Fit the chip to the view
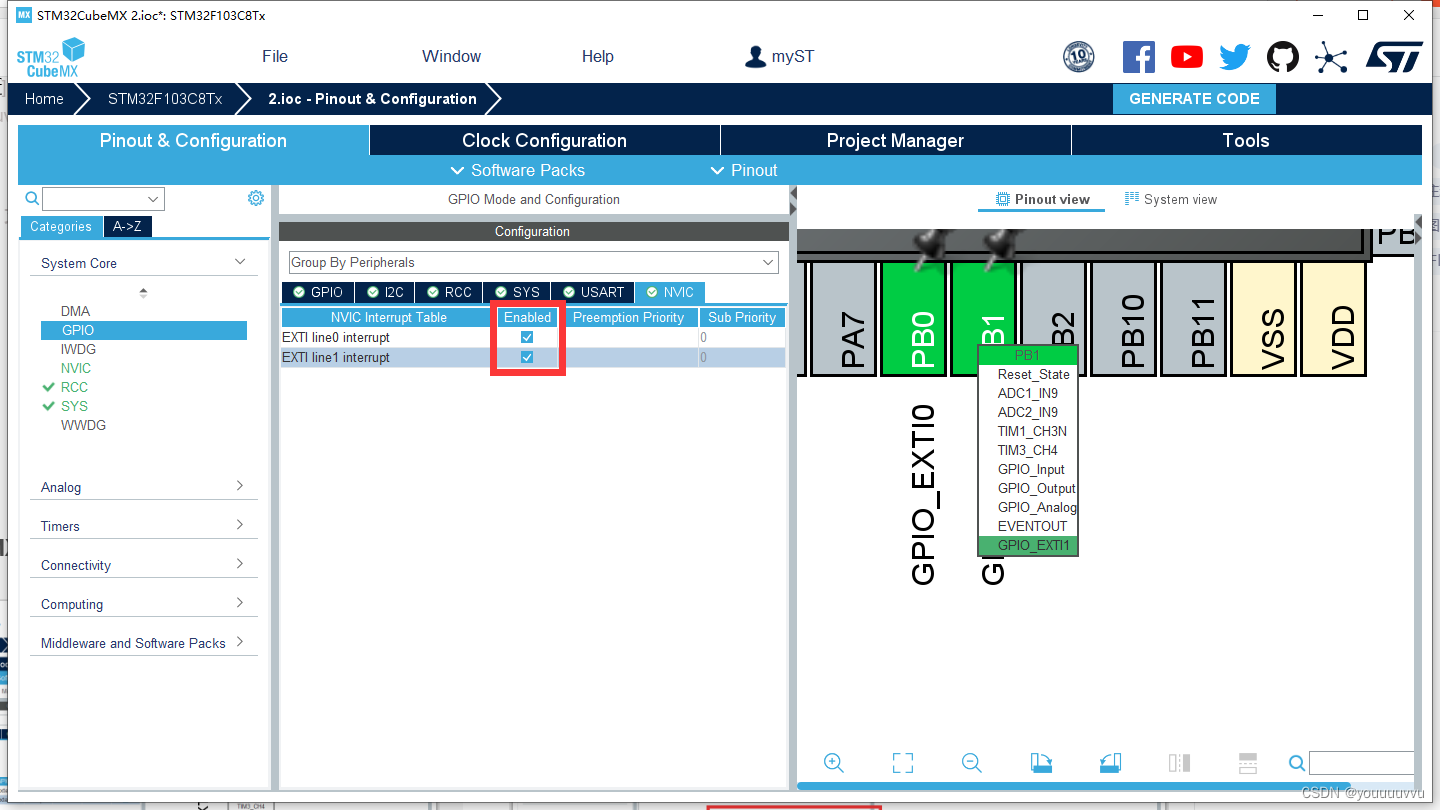The image size is (1440, 810). click(x=903, y=763)
